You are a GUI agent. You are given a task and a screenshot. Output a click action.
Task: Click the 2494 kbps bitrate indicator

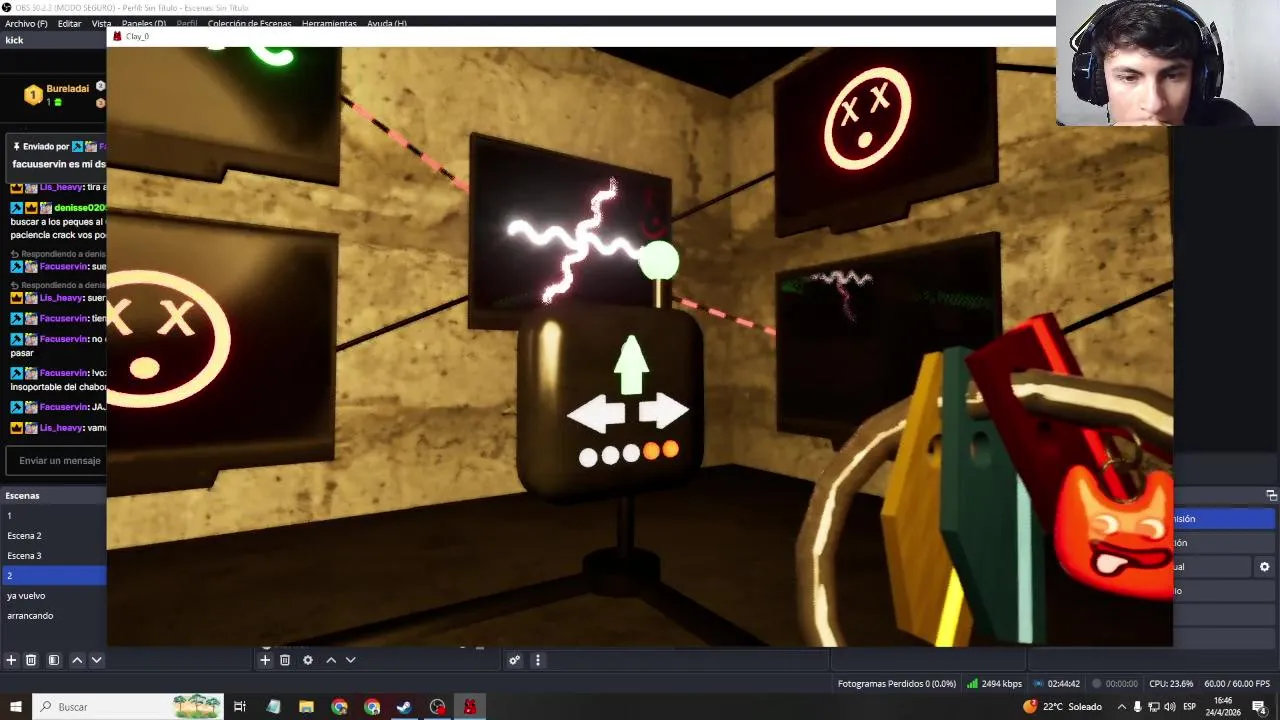tap(994, 684)
